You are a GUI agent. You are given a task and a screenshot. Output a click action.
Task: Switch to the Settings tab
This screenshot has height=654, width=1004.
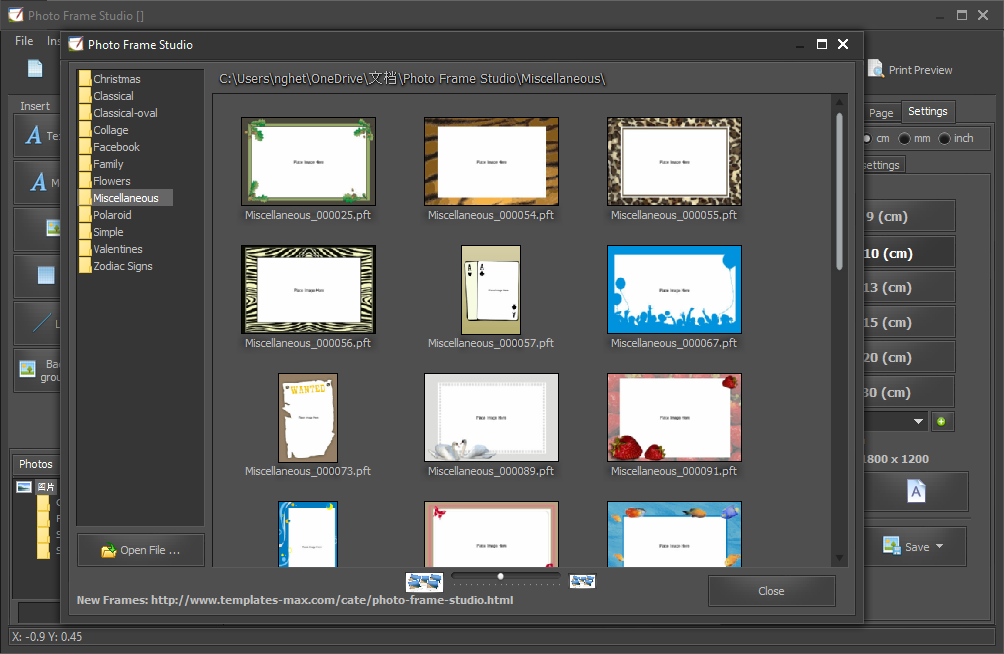point(927,112)
